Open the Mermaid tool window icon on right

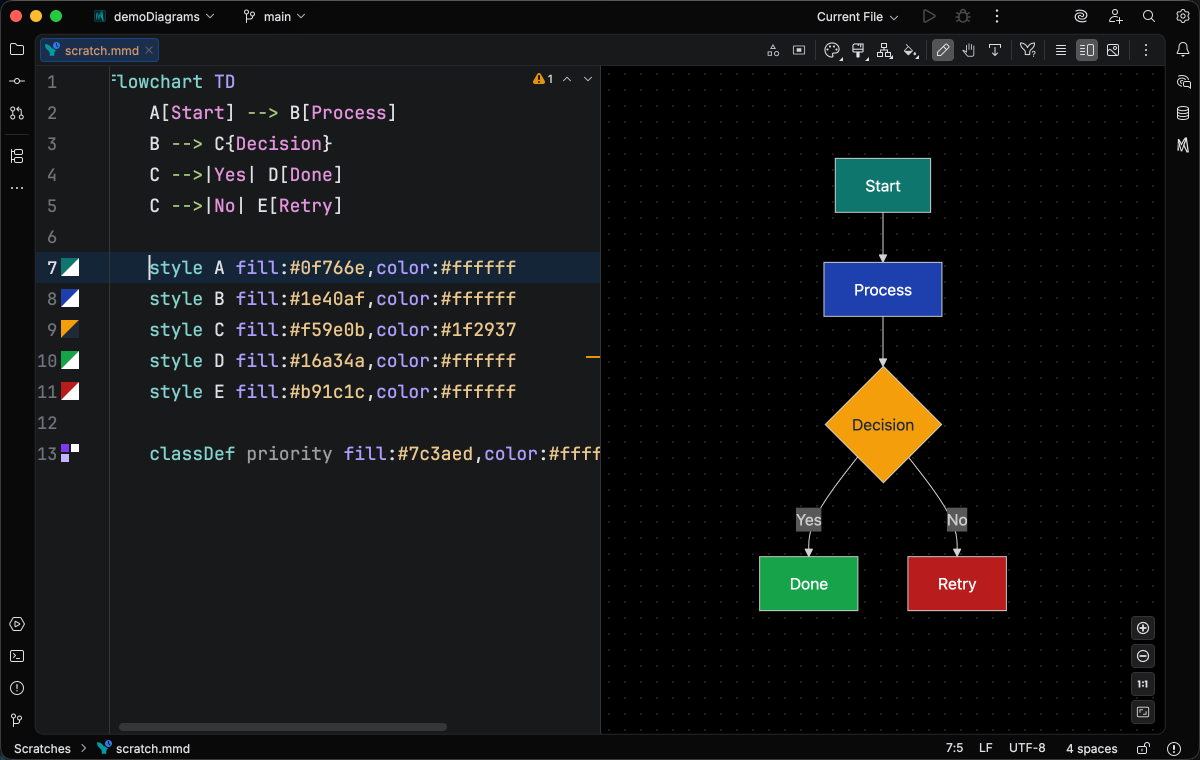(1183, 145)
